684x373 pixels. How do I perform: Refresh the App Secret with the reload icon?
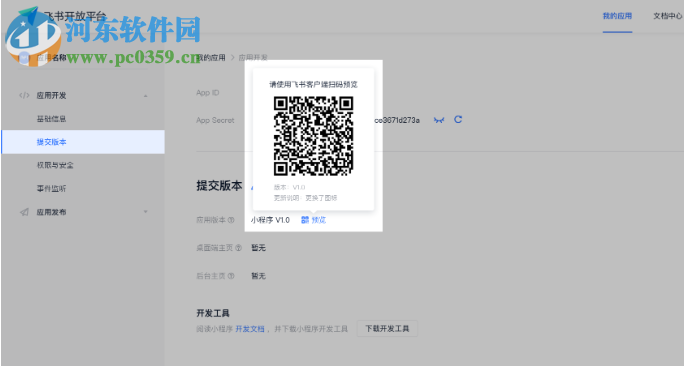tap(458, 120)
